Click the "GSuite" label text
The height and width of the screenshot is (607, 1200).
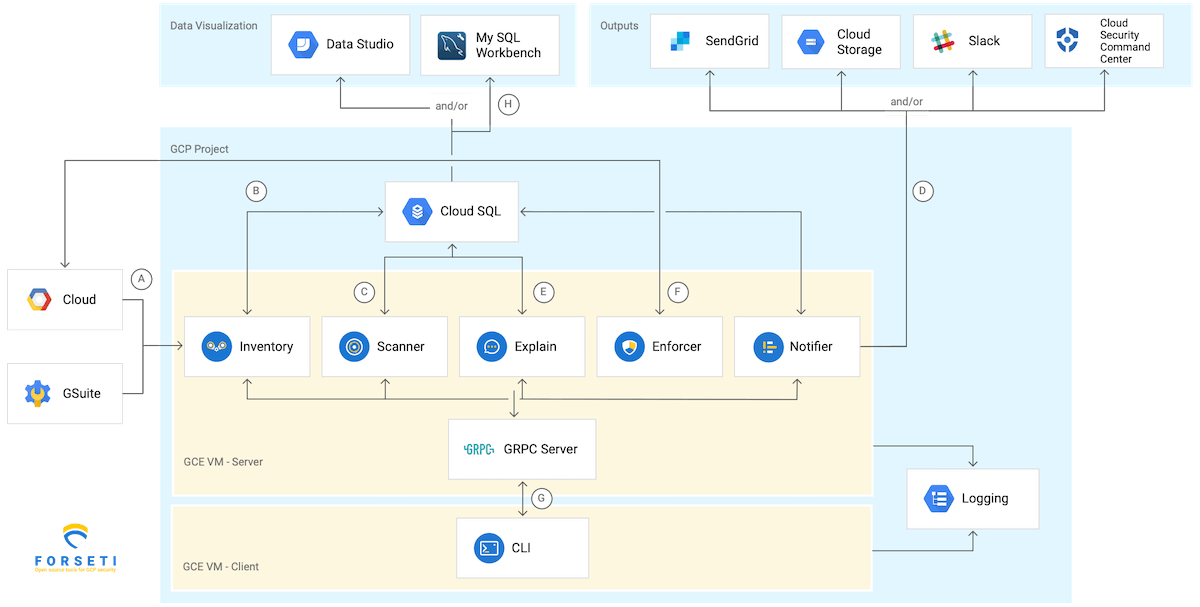(x=82, y=393)
